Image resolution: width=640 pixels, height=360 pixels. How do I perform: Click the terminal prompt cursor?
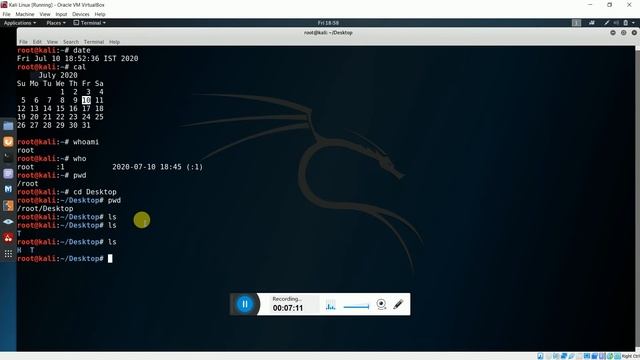(110, 258)
